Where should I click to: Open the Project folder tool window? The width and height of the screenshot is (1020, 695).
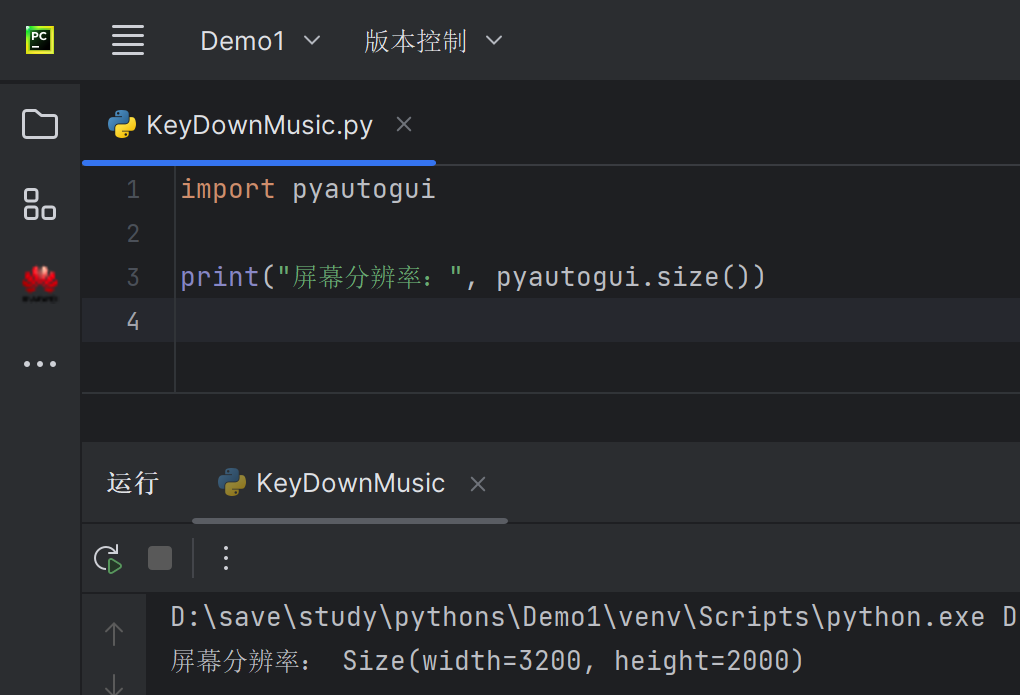point(40,125)
